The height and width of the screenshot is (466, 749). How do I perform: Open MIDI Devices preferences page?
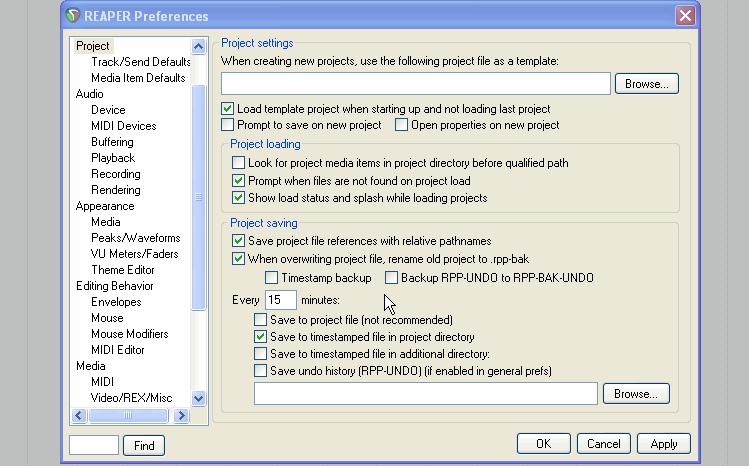123,126
